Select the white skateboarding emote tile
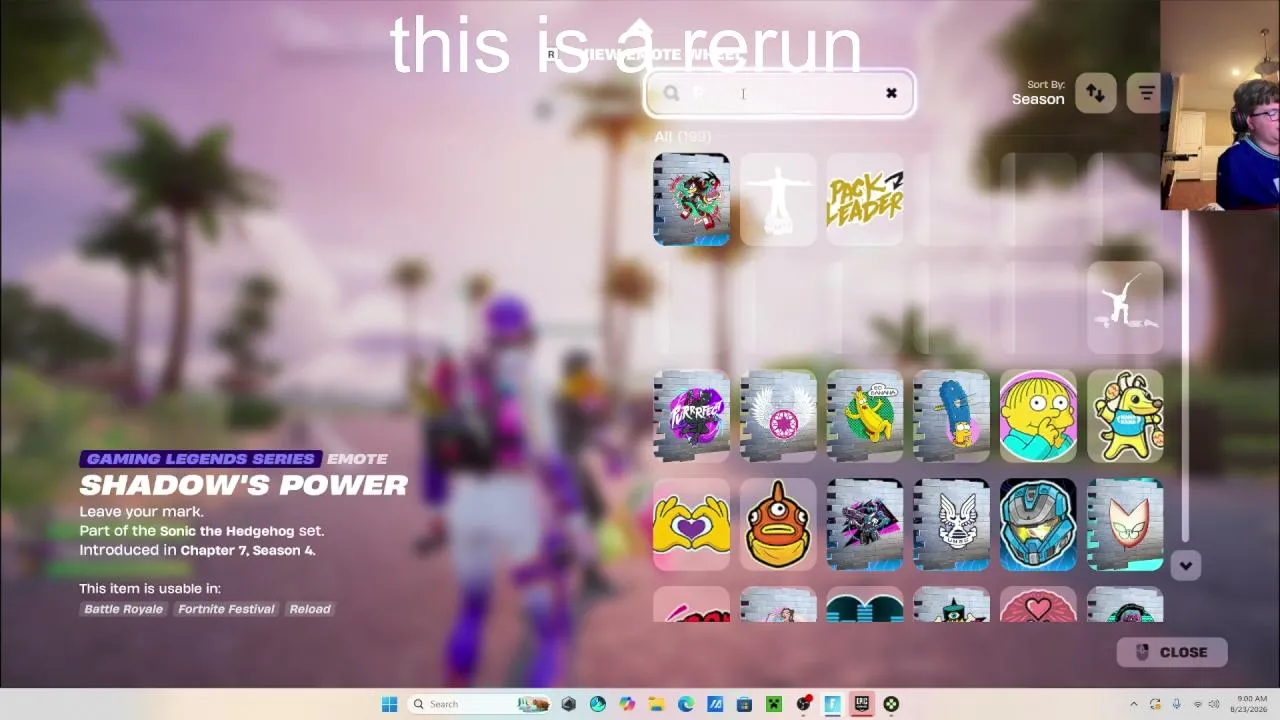 pyautogui.click(x=1125, y=307)
